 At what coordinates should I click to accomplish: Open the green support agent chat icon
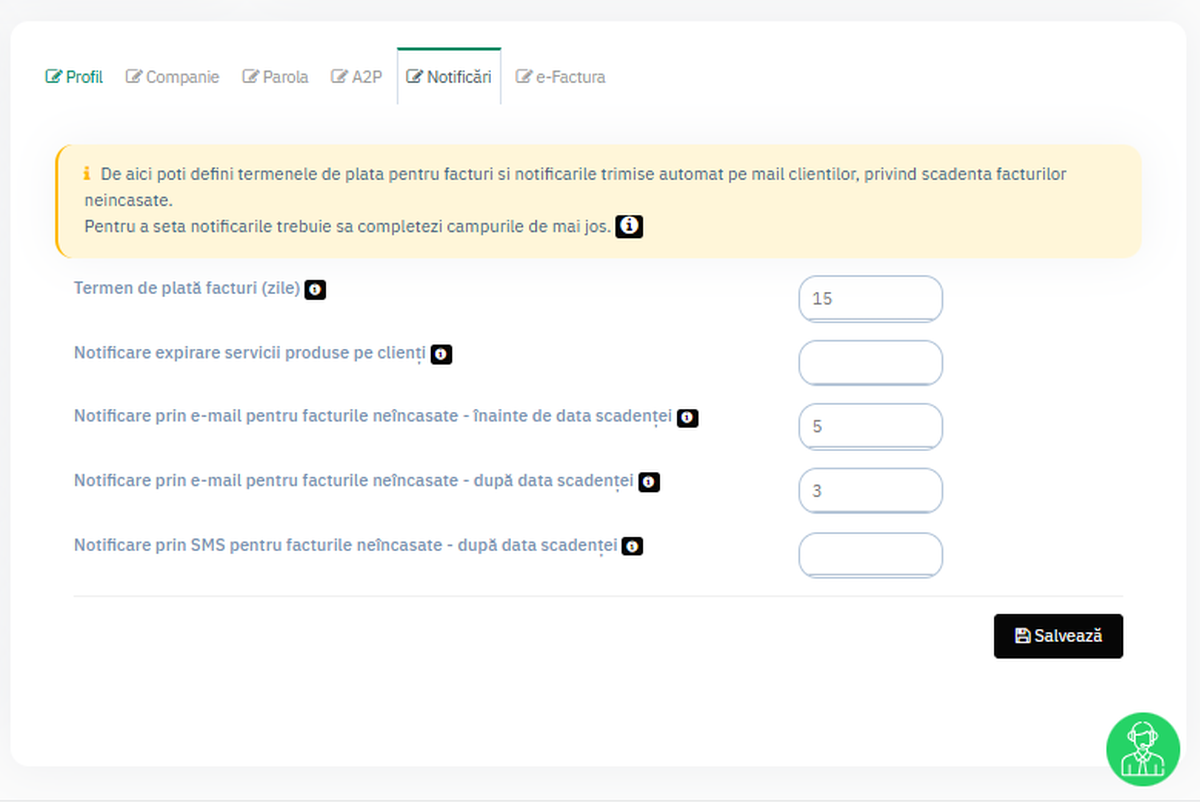pos(1143,749)
